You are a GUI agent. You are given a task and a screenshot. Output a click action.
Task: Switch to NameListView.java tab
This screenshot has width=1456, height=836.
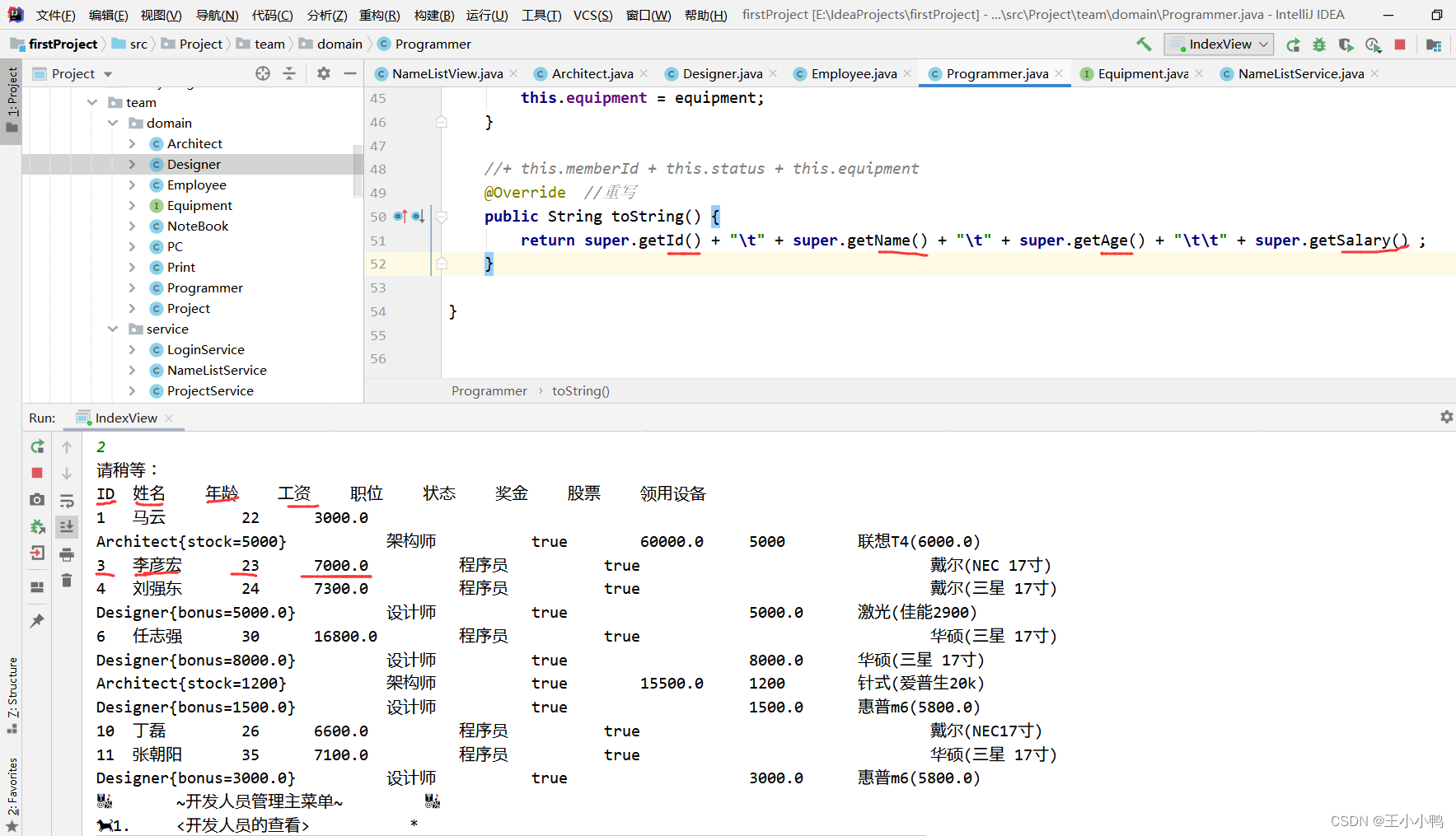point(447,74)
